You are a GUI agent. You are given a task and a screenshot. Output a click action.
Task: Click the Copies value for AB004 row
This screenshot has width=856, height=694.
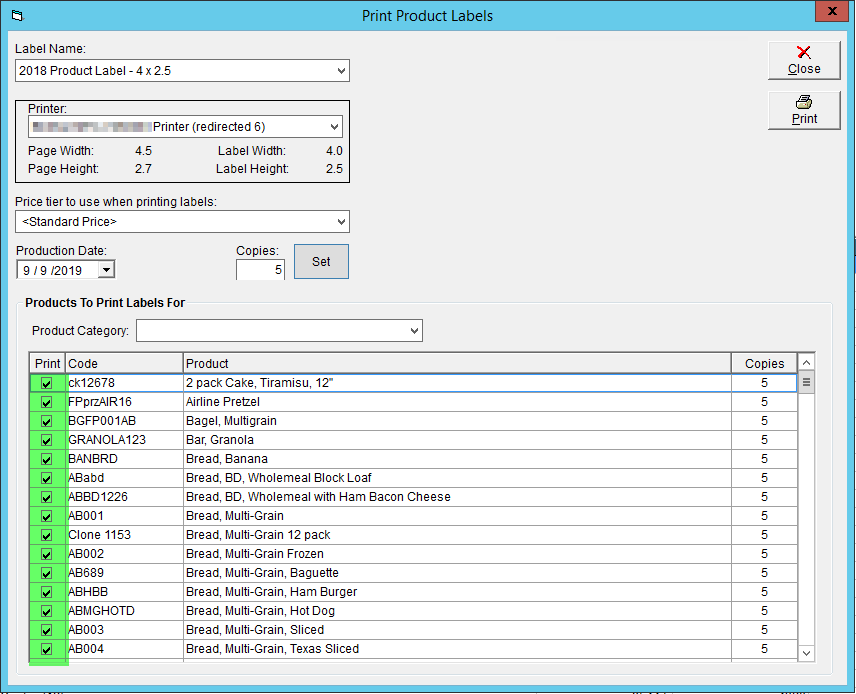[764, 649]
